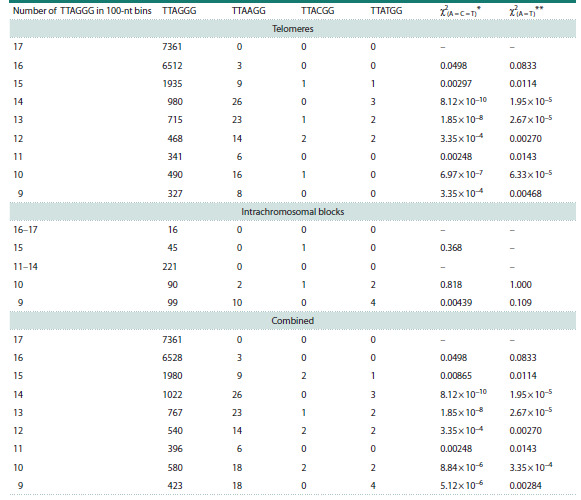
Task: Click the 0.00297 value
Action: point(456,84)
